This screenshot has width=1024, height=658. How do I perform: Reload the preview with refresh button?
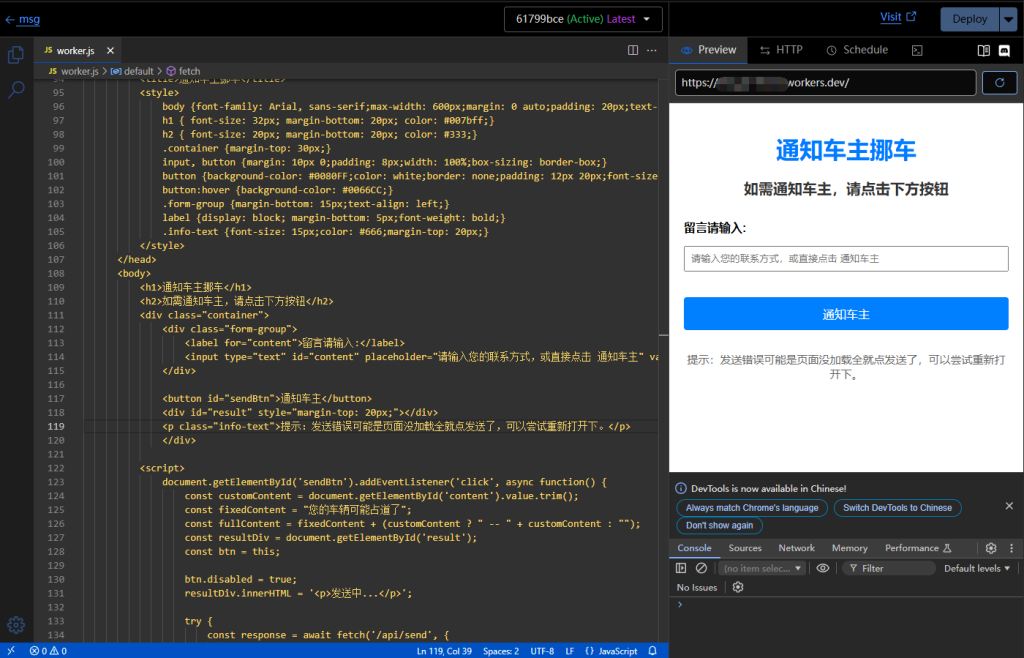click(x=999, y=83)
